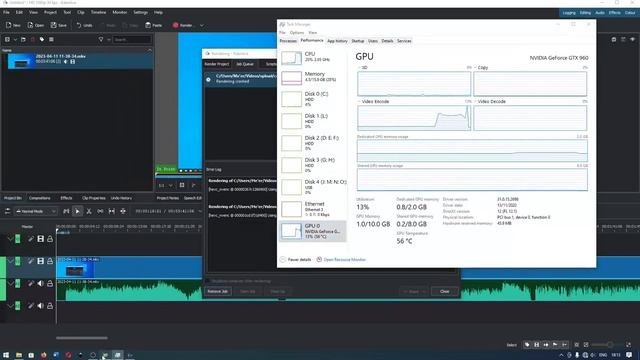The image size is (640, 360).
Task: Click Fewer details in Task Manager
Action: pos(296,260)
